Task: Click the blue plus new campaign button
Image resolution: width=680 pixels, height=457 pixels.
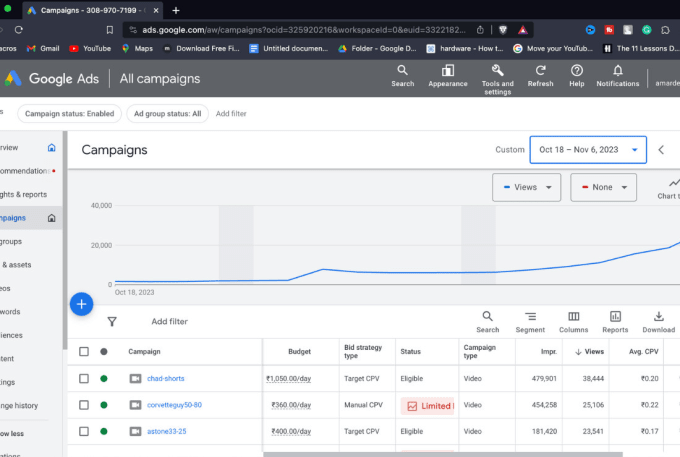Action: pyautogui.click(x=82, y=304)
